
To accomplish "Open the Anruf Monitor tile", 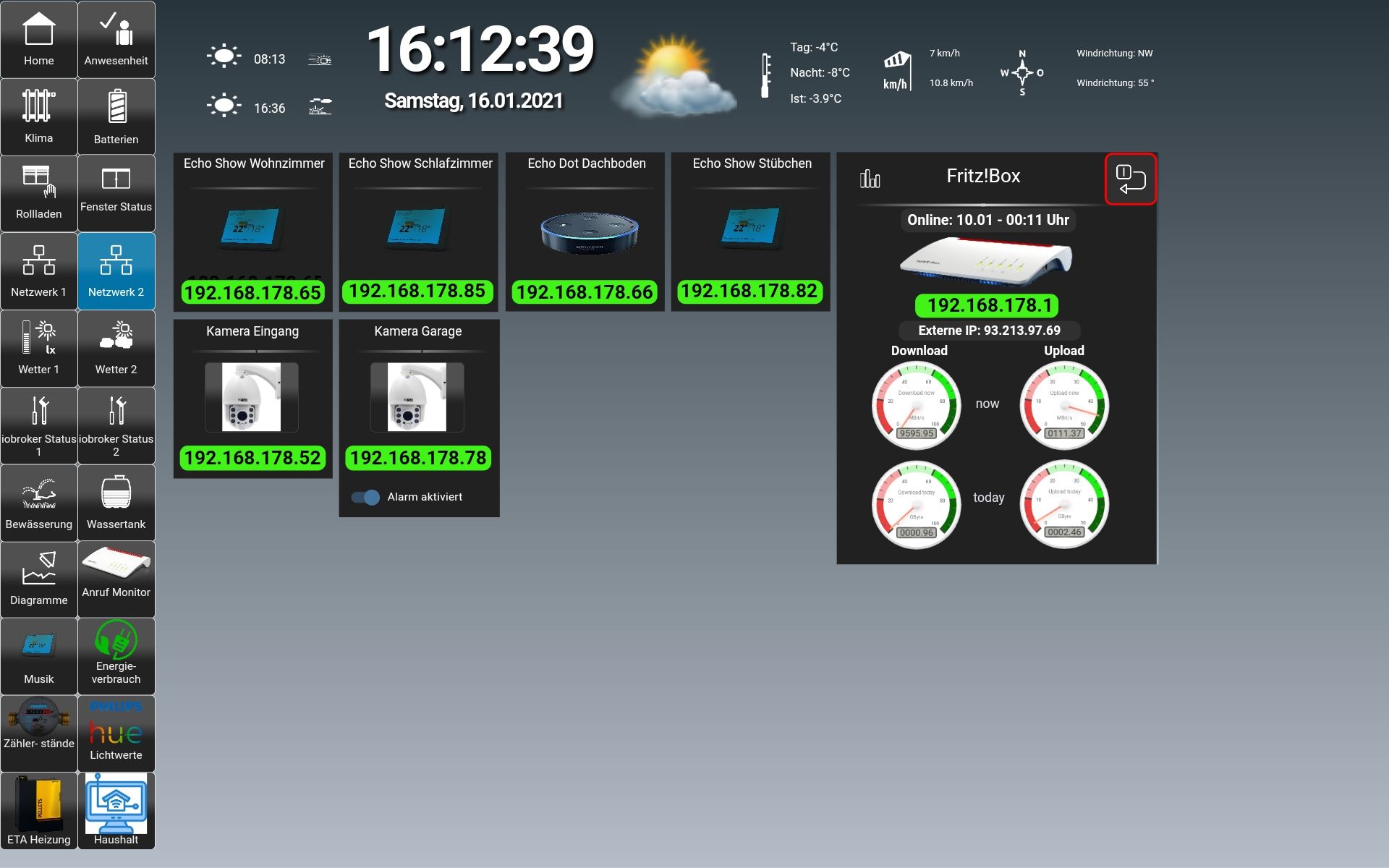I will point(116,575).
